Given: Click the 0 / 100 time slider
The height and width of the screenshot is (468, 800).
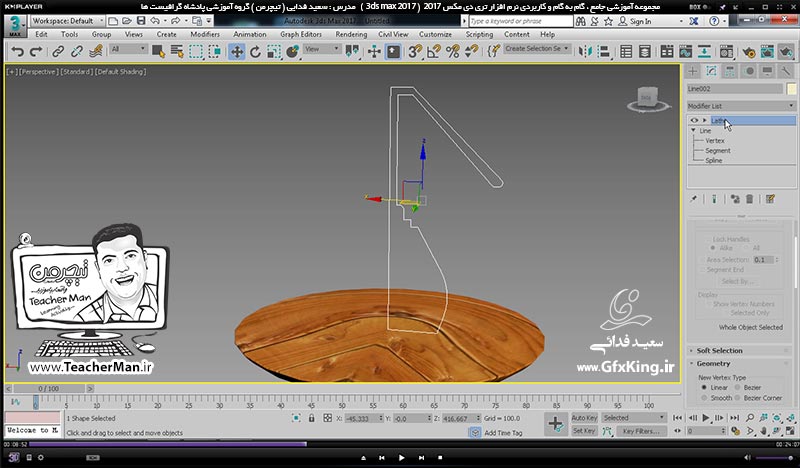Looking at the screenshot, I should 48,388.
